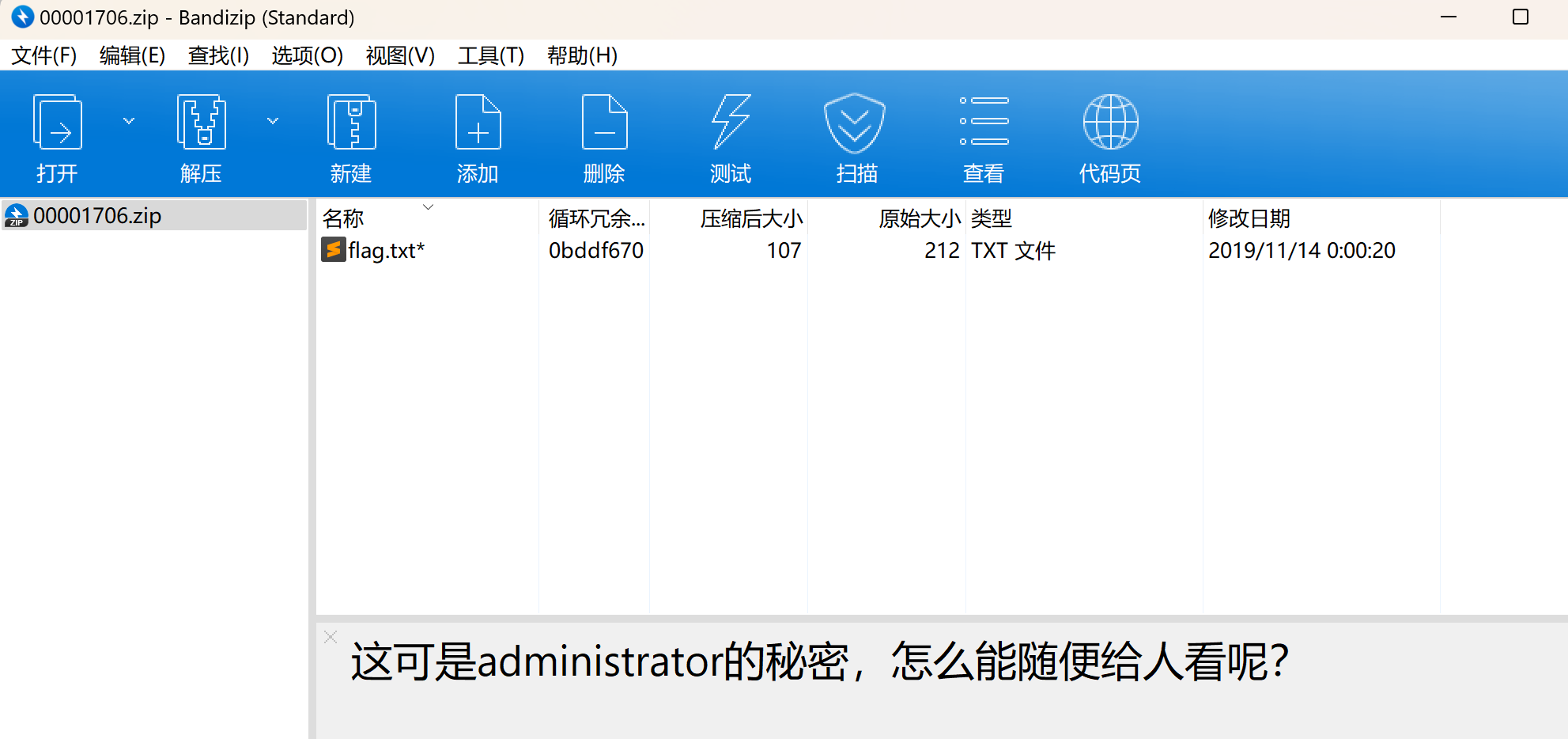The image size is (1568, 739).
Task: Close the archive comment pane
Action: [331, 637]
